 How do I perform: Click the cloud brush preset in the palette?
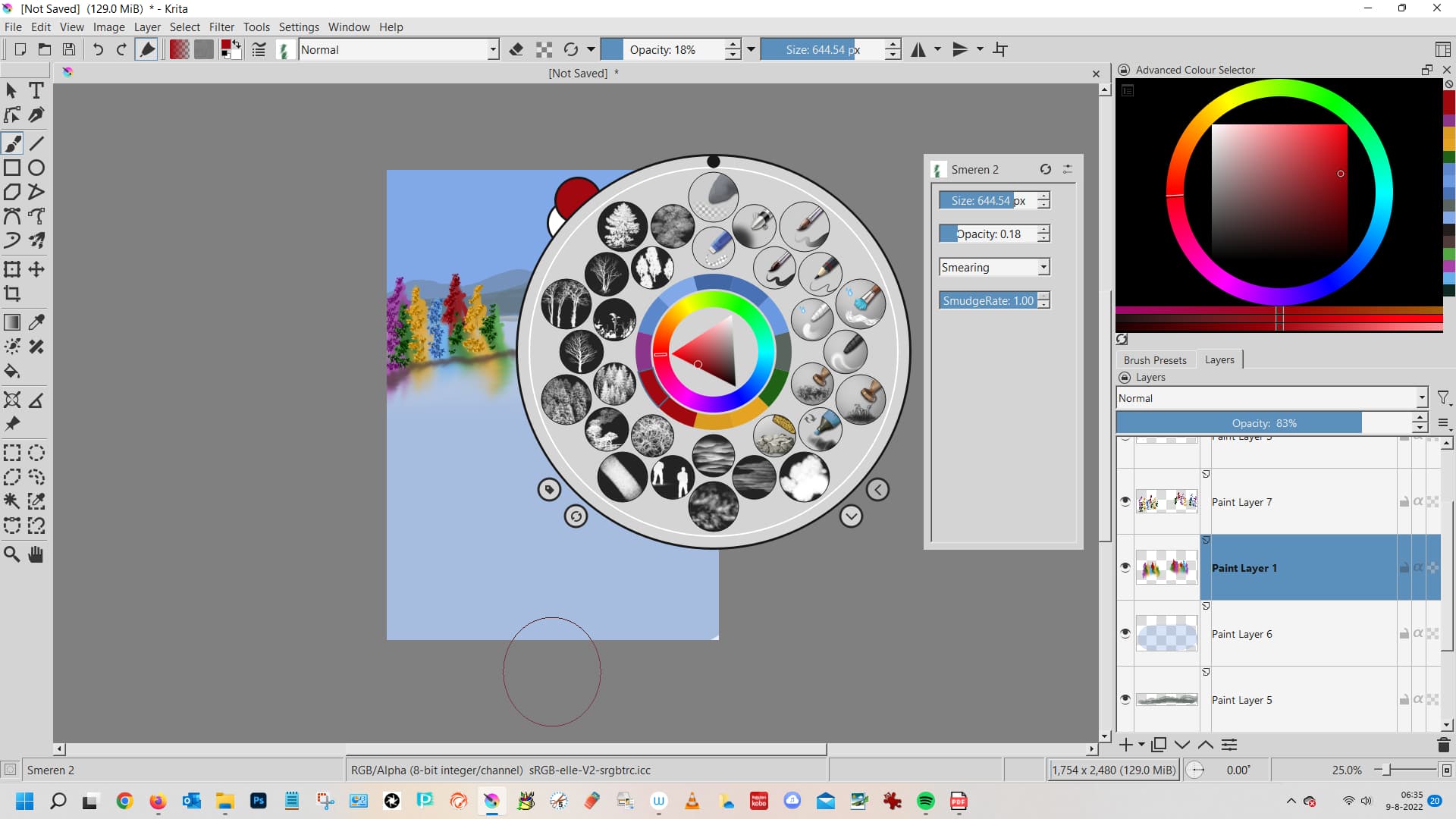coord(804,477)
